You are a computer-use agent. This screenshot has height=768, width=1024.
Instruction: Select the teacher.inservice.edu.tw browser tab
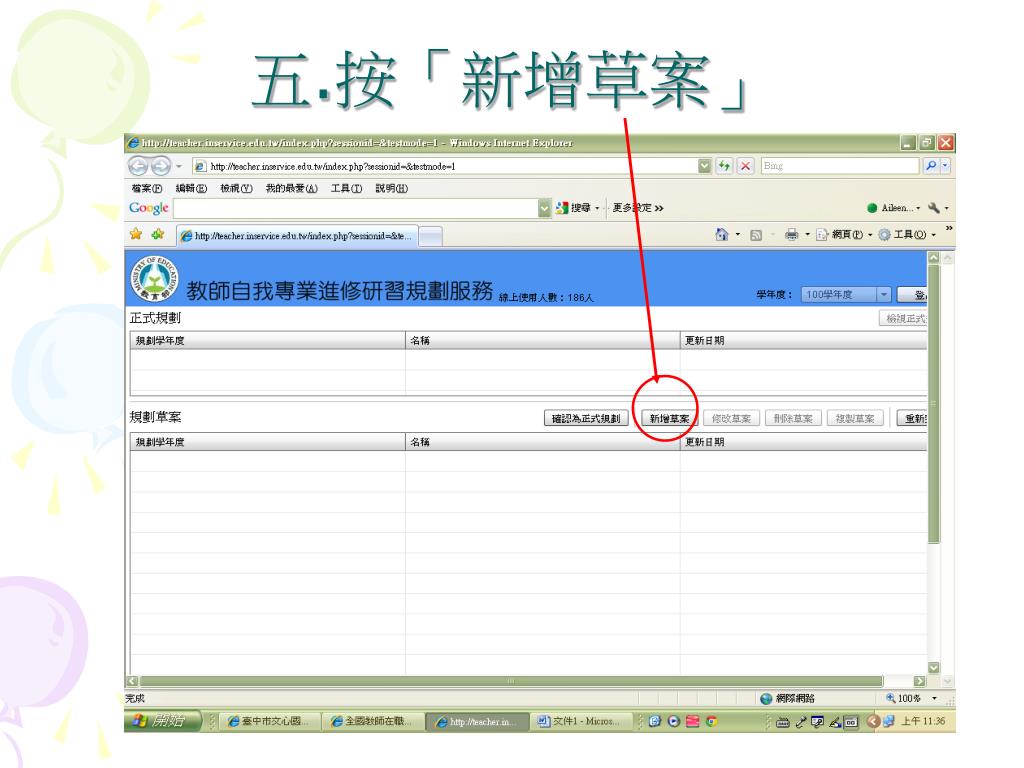click(x=296, y=236)
